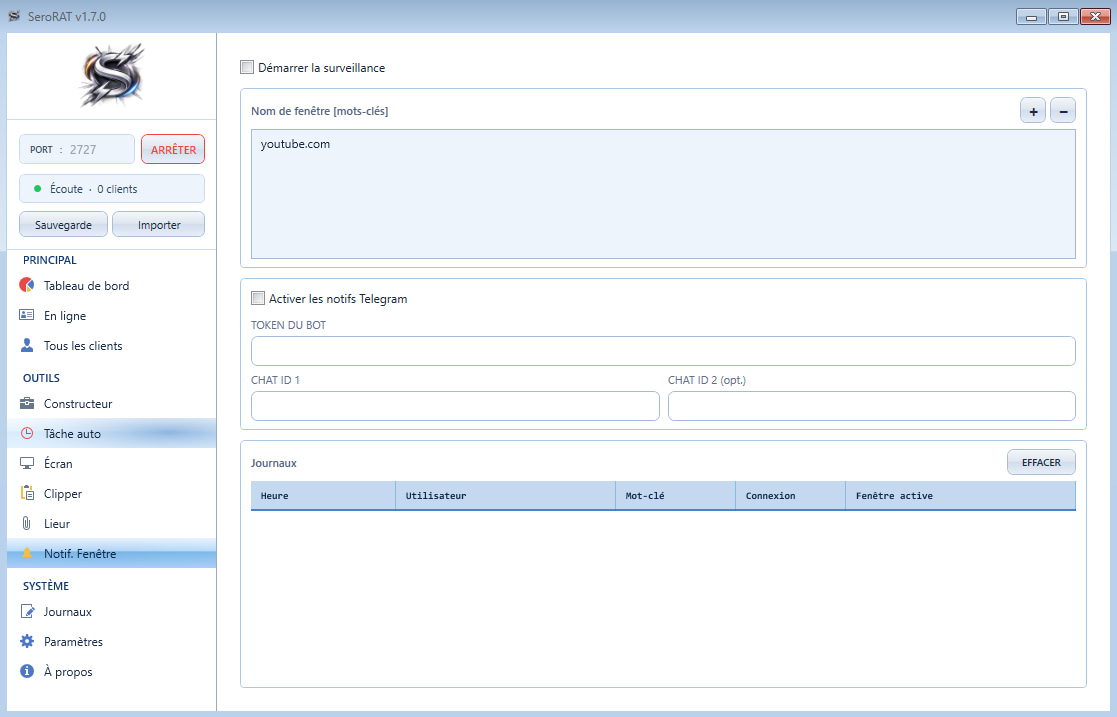Click the Écoute · 0 clients status box
1117x717 pixels.
[x=112, y=188]
